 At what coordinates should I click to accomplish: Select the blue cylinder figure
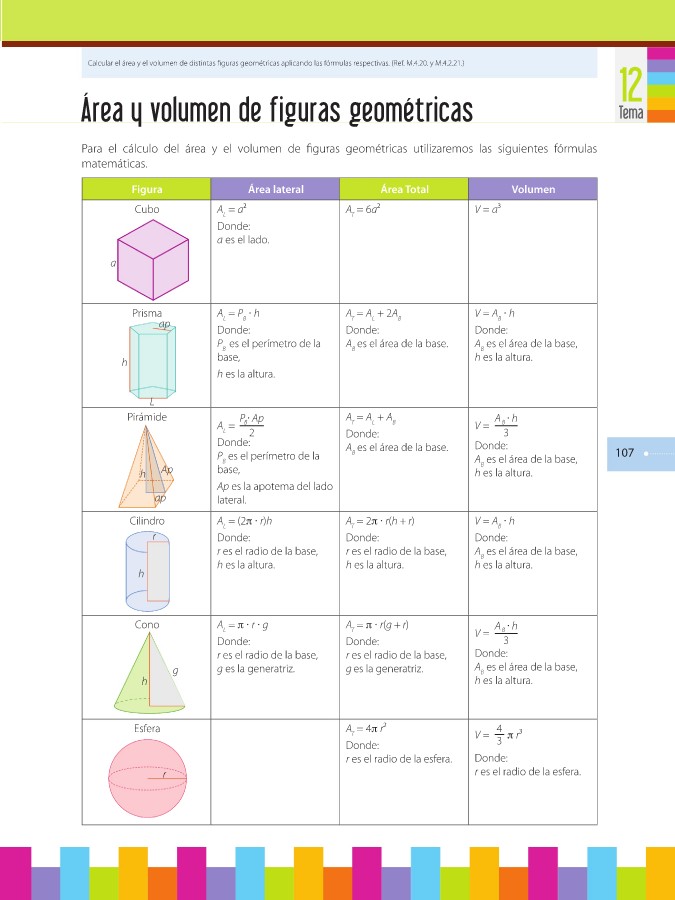[148, 570]
